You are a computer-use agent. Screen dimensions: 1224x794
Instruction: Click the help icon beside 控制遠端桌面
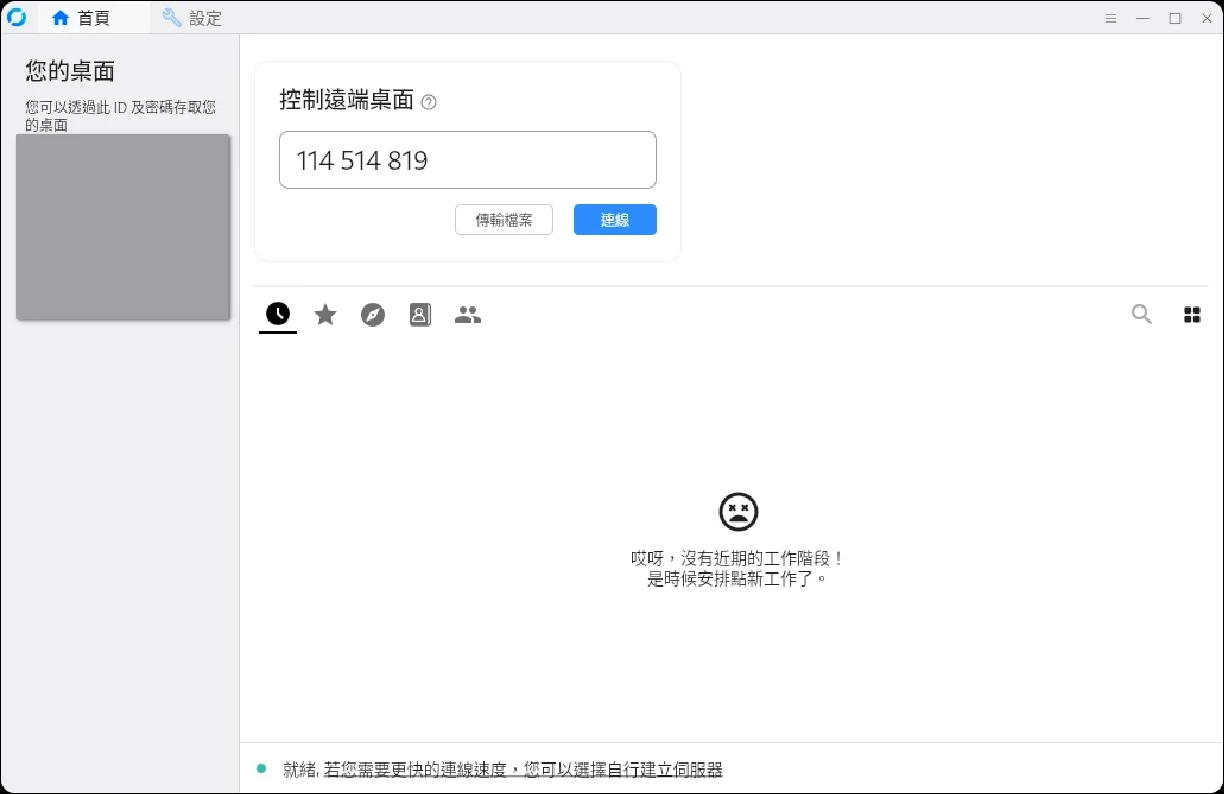coord(429,102)
